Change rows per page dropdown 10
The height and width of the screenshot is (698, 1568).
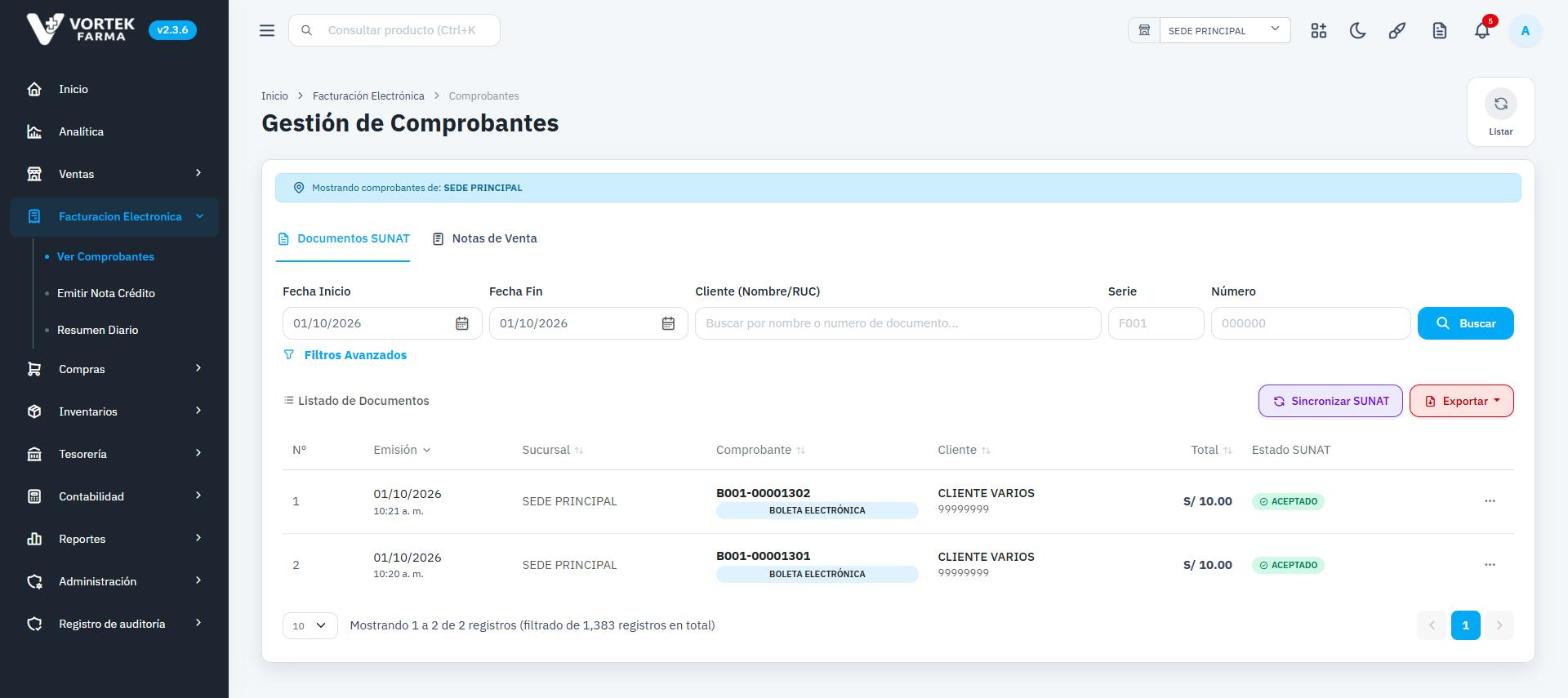pos(310,626)
